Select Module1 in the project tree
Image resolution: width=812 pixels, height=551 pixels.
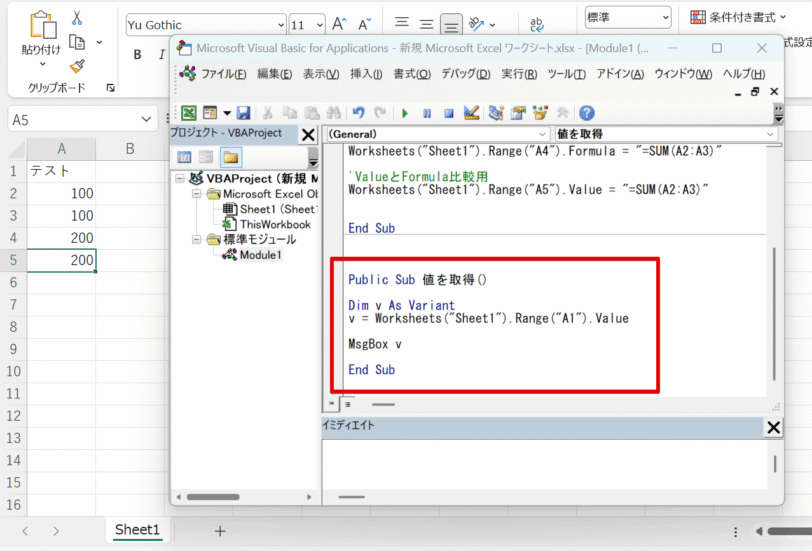pyautogui.click(x=260, y=255)
